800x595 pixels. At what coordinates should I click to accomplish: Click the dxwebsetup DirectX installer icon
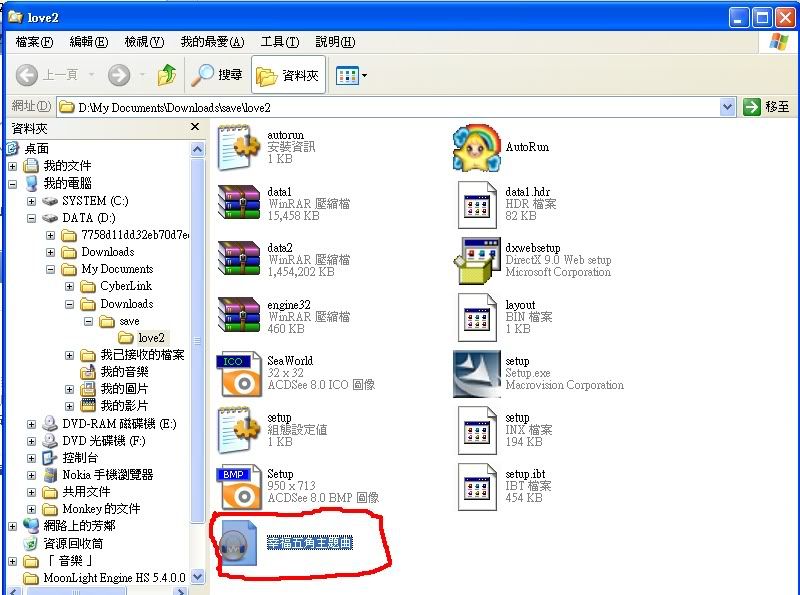pos(476,259)
